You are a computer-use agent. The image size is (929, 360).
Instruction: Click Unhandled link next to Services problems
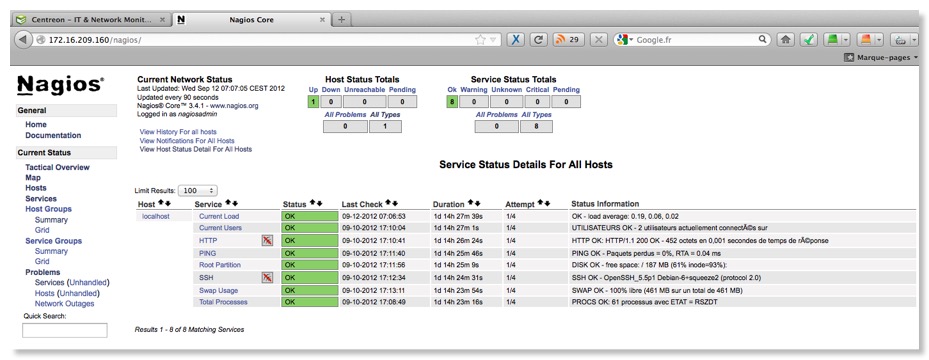click(x=88, y=283)
